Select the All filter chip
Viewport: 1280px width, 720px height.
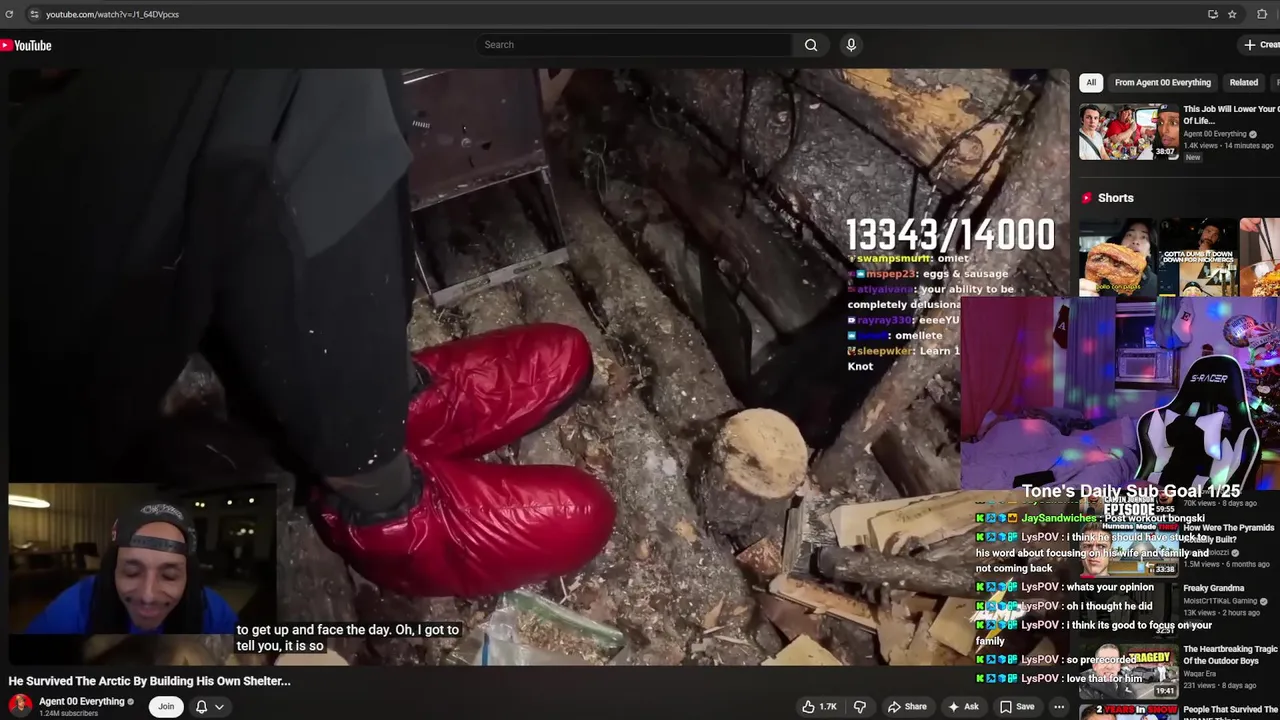pos(1091,83)
